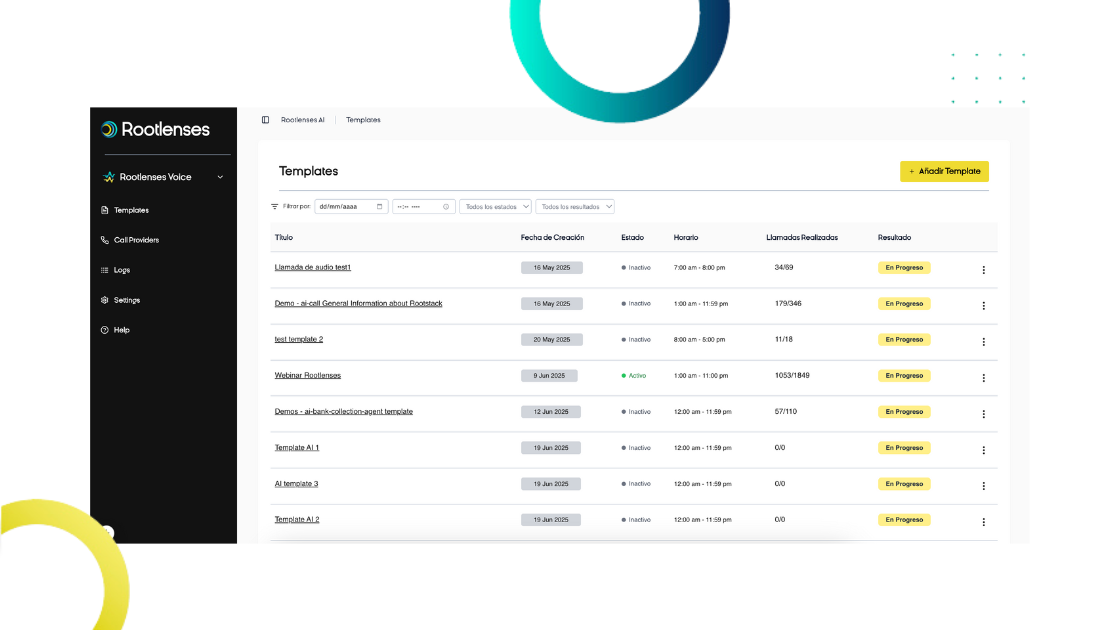Open Settings in the sidebar
This screenshot has height=630, width=1120.
coord(126,300)
